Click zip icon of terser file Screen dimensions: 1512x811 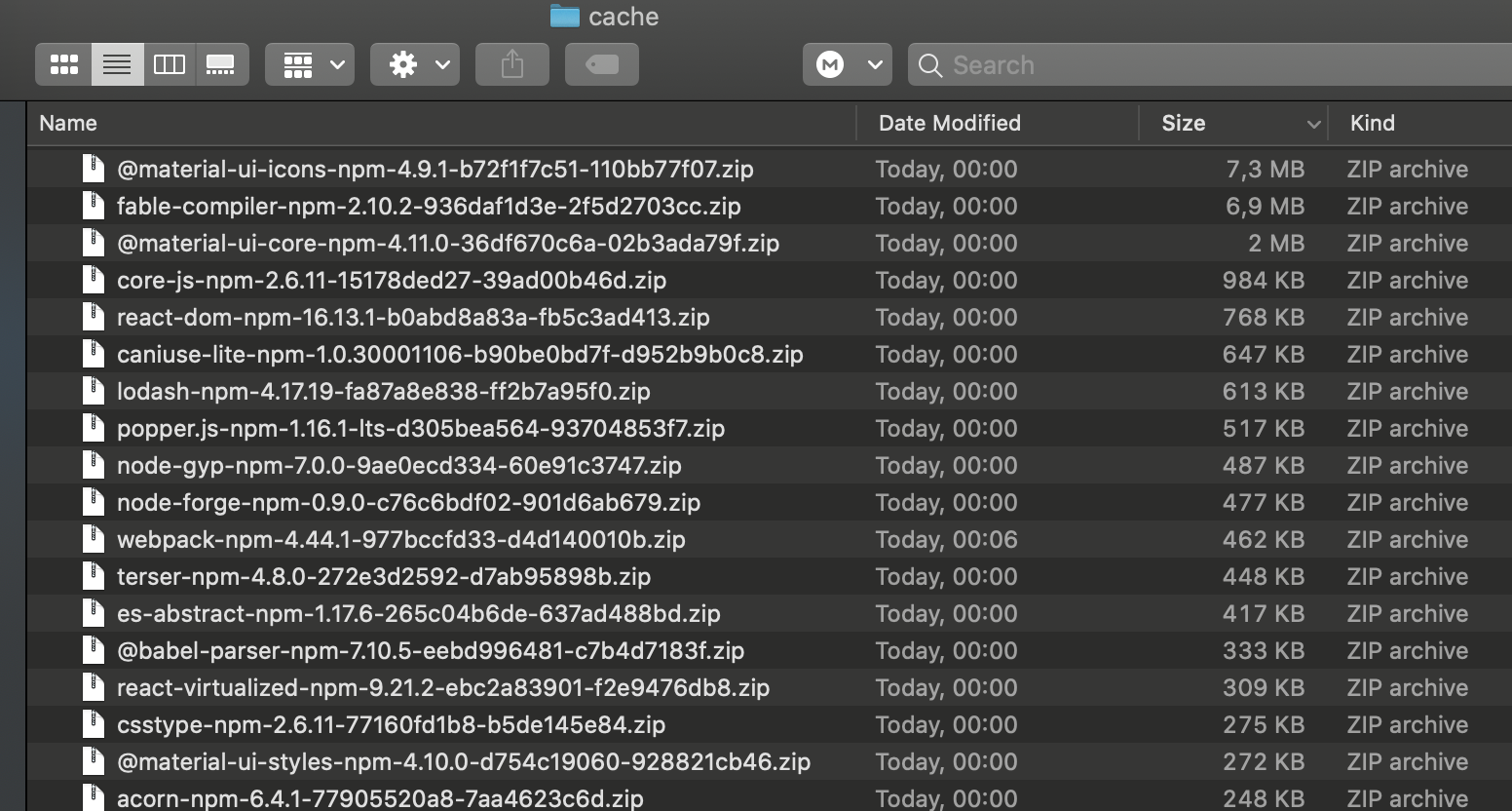[94, 576]
